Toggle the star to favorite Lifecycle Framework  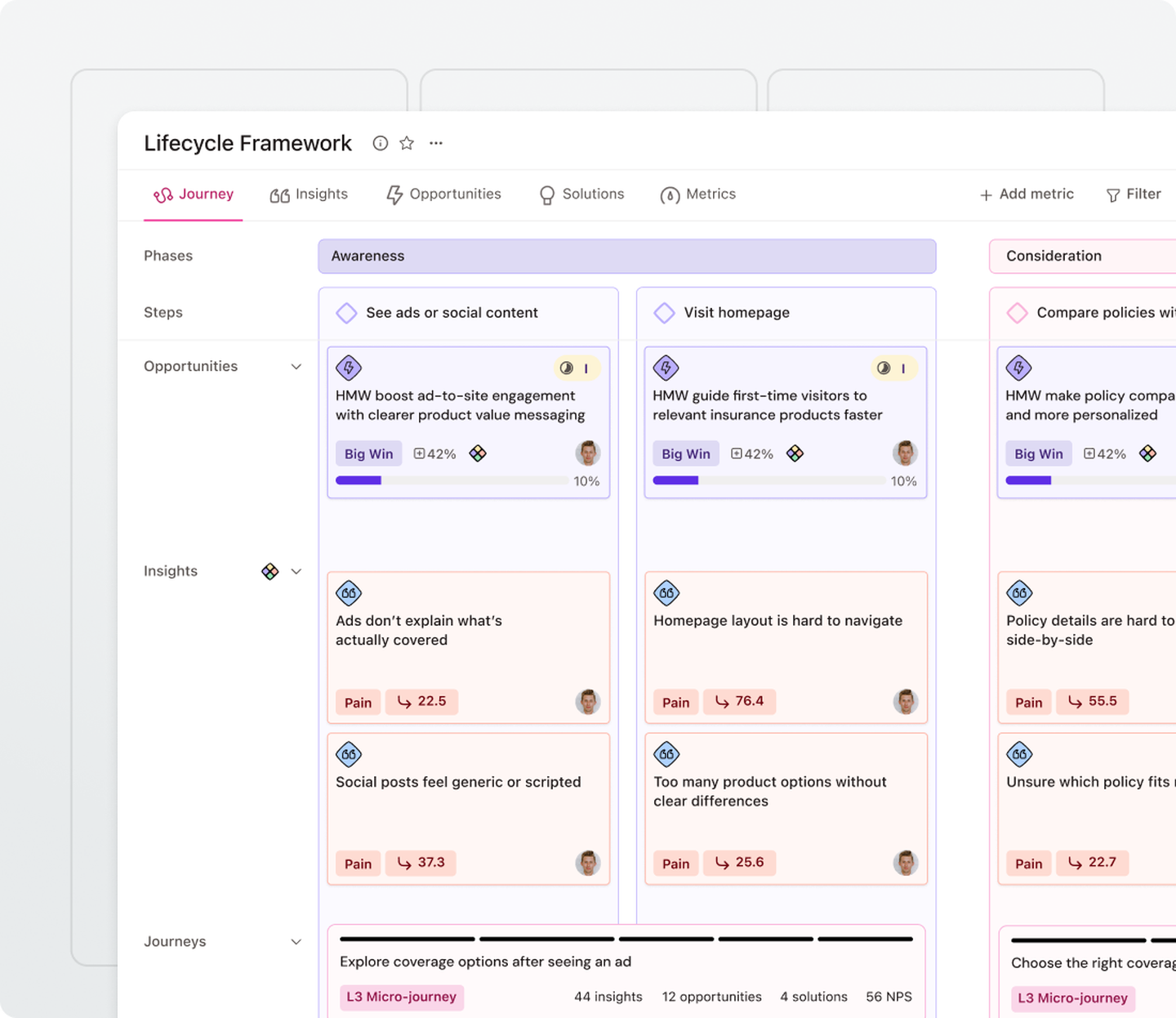click(407, 143)
